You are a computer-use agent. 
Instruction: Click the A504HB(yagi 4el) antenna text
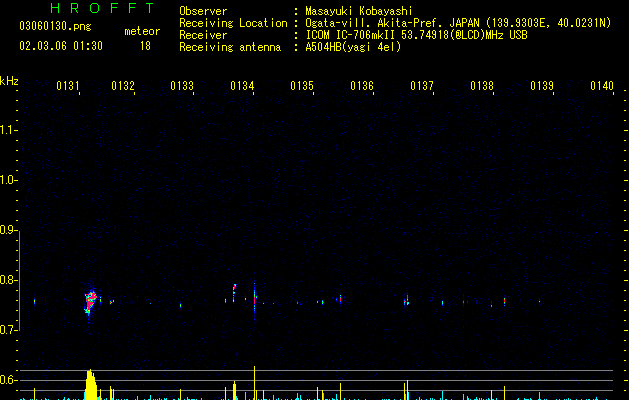click(353, 47)
